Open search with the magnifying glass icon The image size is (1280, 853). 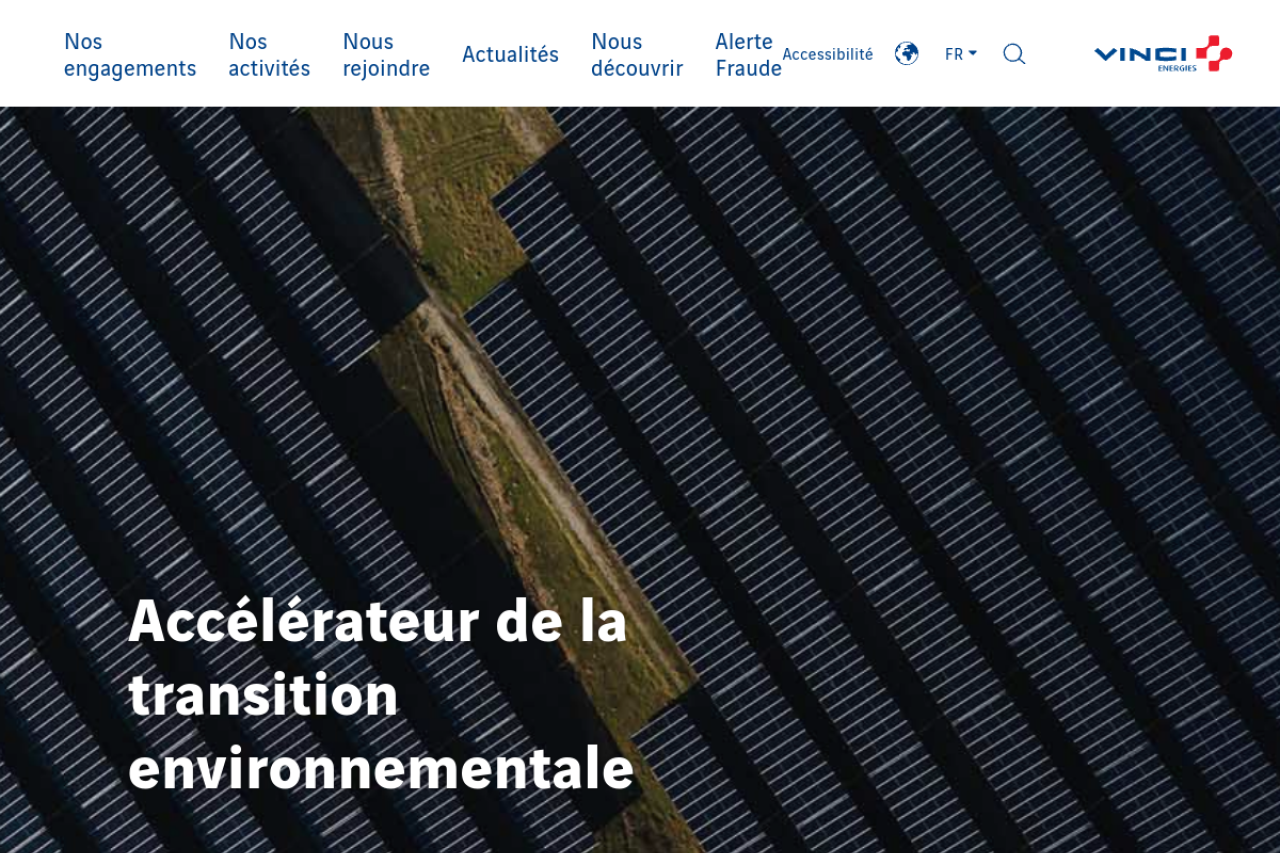1014,54
